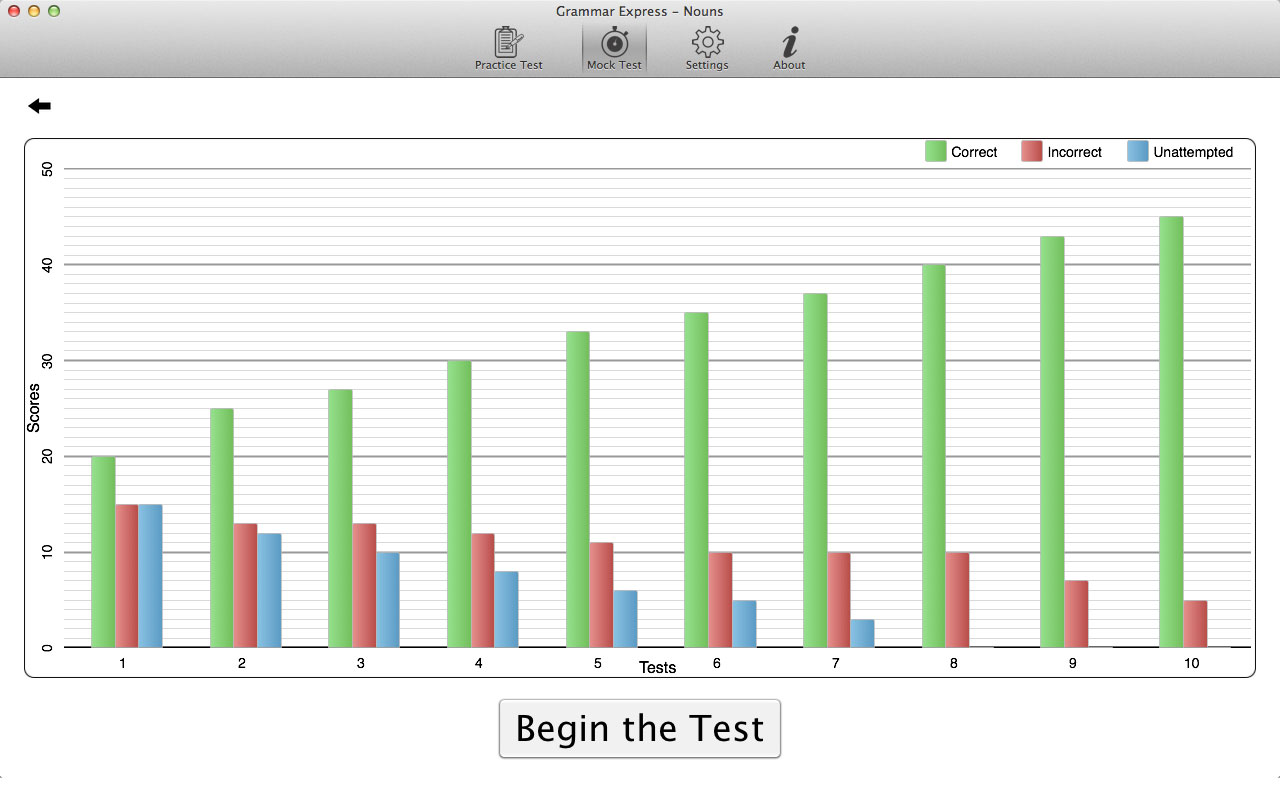
Task: Click the green zoom window button
Action: click(x=54, y=11)
